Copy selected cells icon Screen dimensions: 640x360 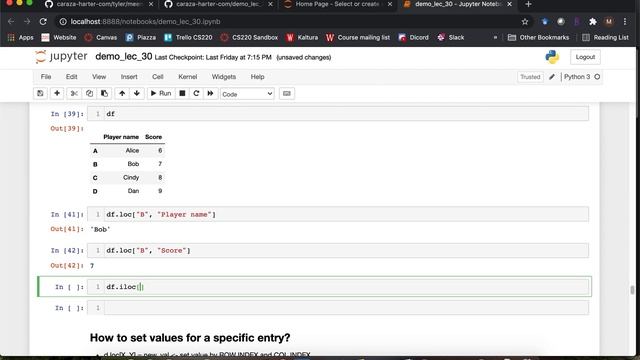click(x=89, y=93)
